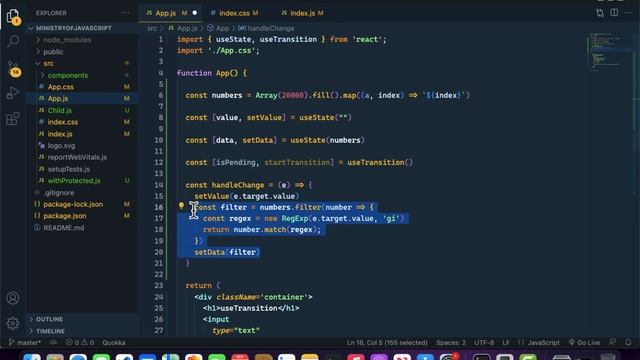Viewport: 640px width, 360px height.
Task: Switch to the index.css editor tab
Action: coord(234,13)
